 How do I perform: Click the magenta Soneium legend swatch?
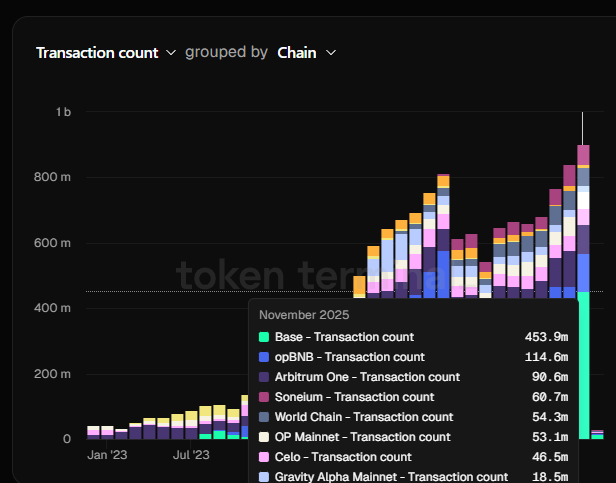[x=264, y=397]
